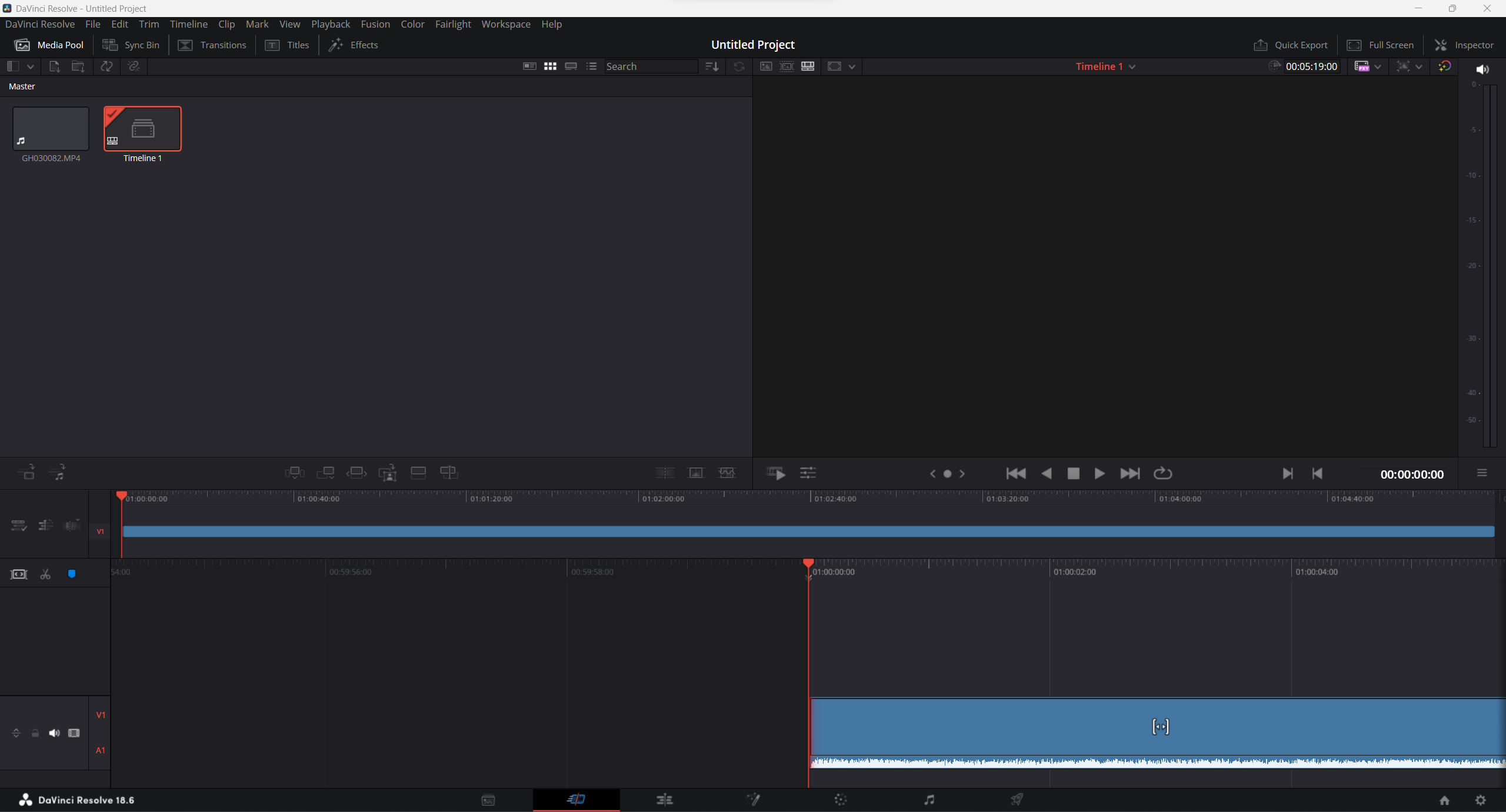Toggle the Bypass Color Grades icon
1506x812 pixels.
(x=1444, y=66)
